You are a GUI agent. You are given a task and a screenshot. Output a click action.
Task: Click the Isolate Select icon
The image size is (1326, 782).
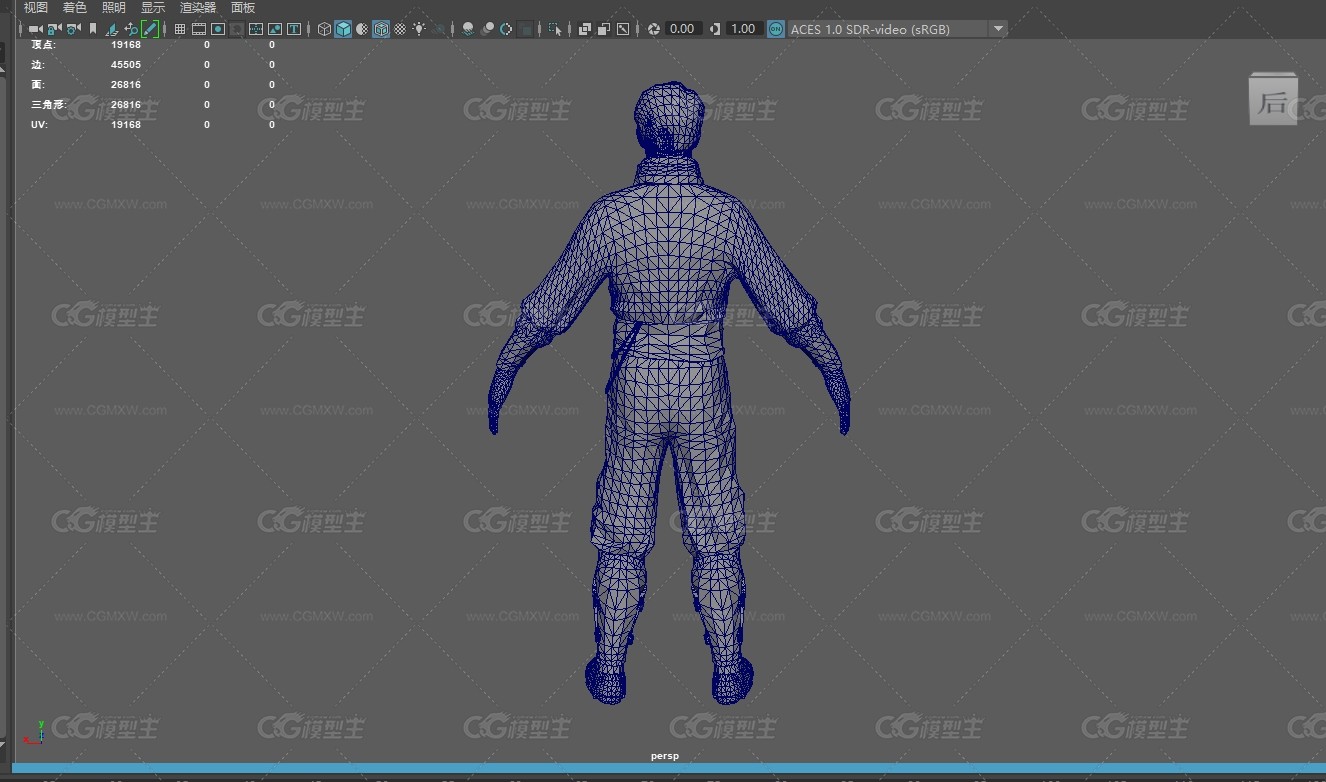pos(556,29)
